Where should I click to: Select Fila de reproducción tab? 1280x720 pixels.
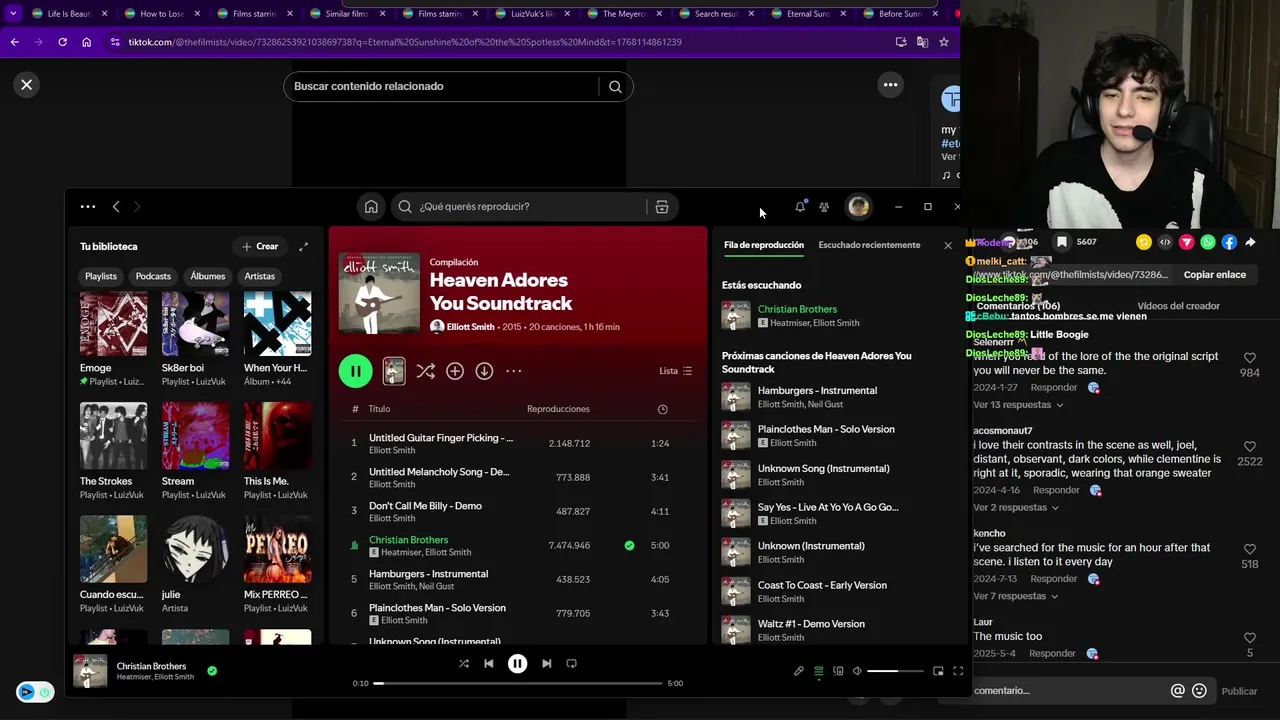(x=764, y=245)
